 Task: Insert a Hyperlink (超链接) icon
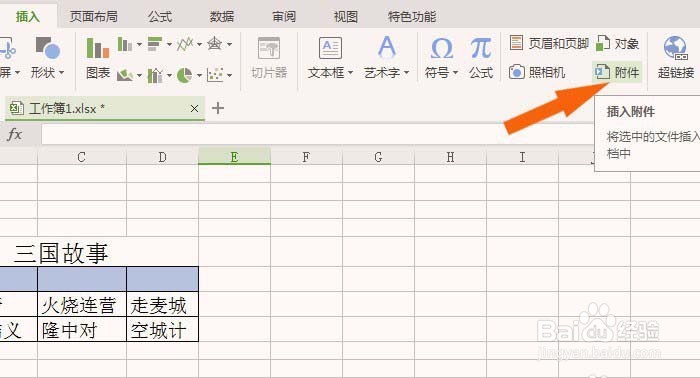(x=675, y=48)
